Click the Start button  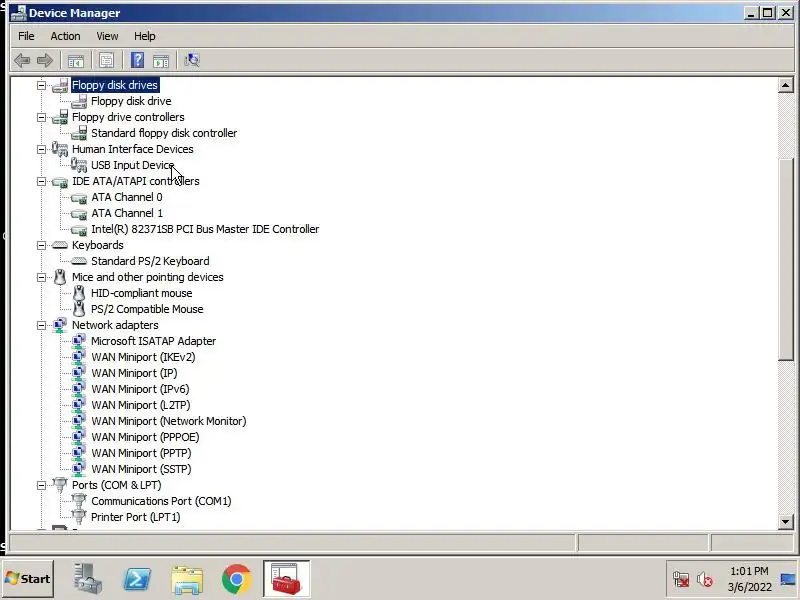(x=28, y=579)
